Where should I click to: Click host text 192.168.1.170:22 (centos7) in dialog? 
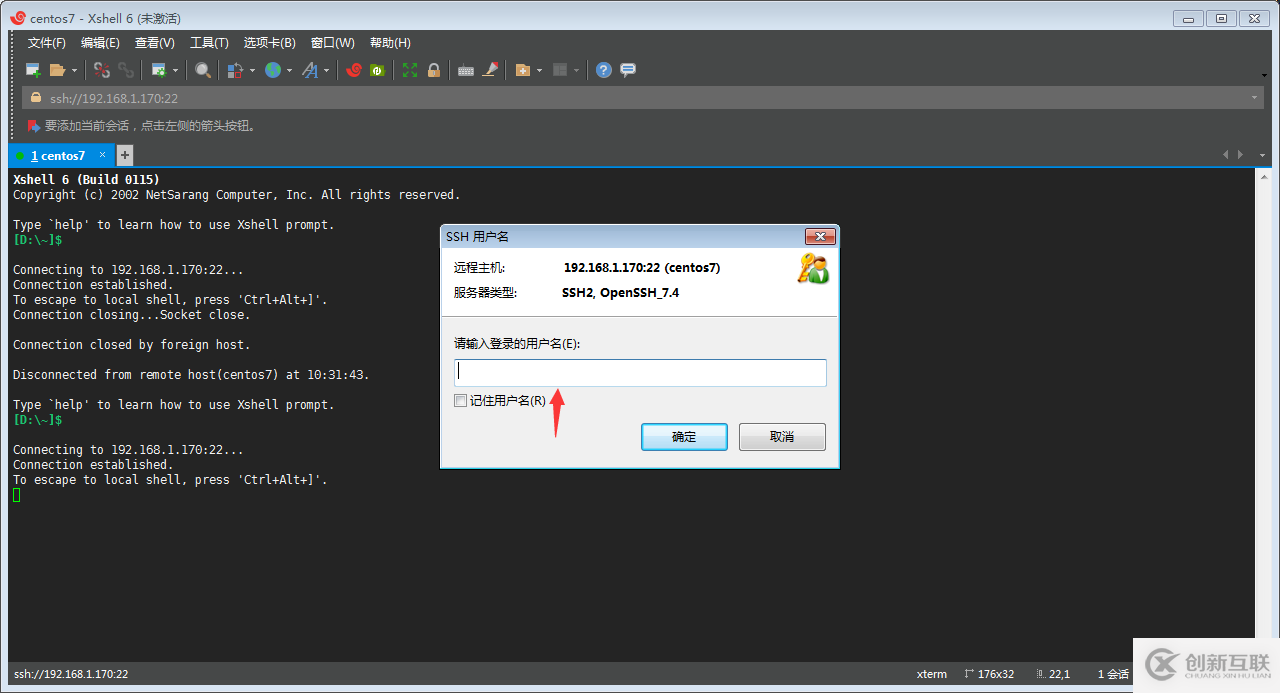click(642, 268)
